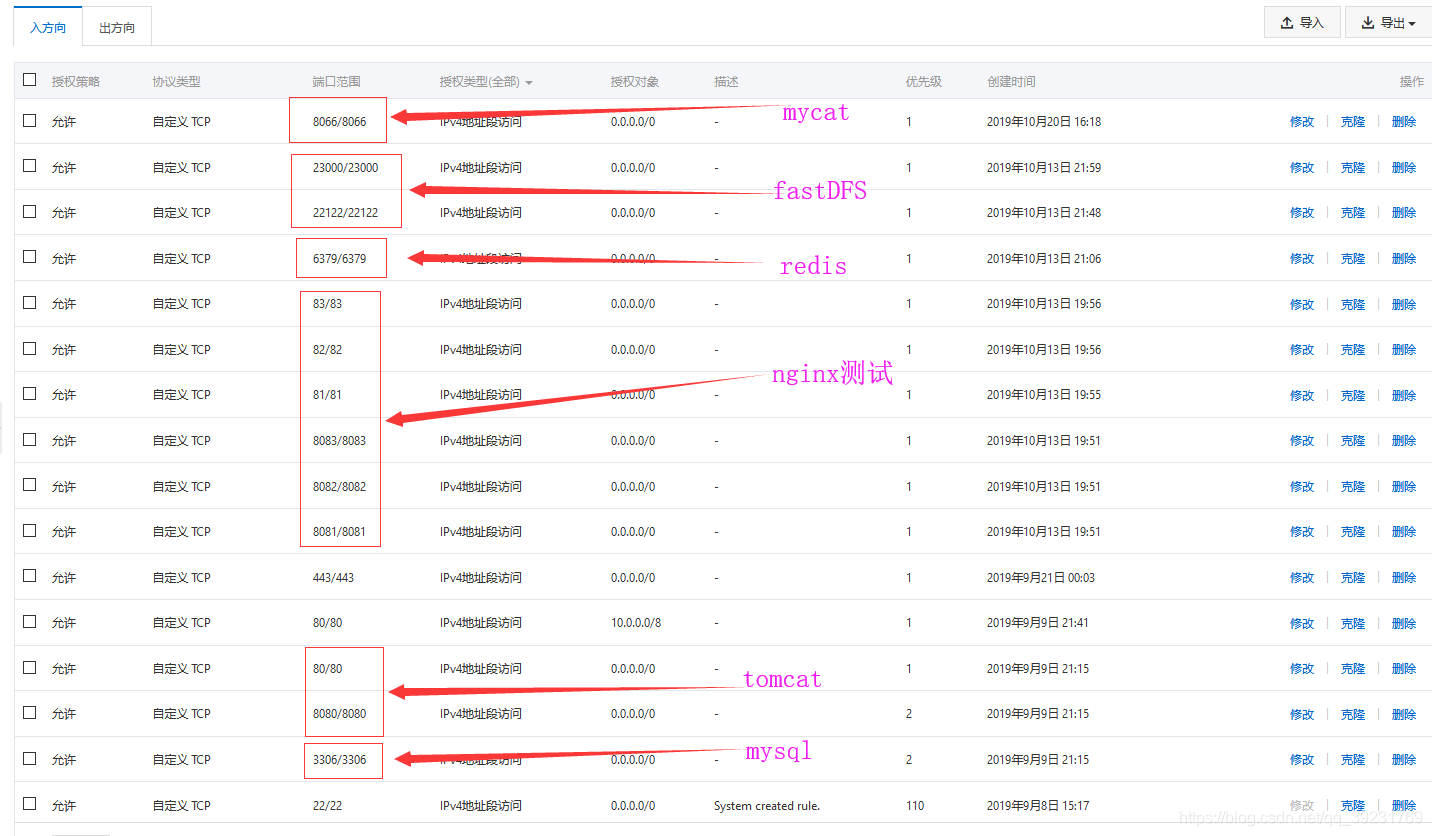Click 修改 for the 22/22 system rule
1432x836 pixels.
click(1302, 806)
